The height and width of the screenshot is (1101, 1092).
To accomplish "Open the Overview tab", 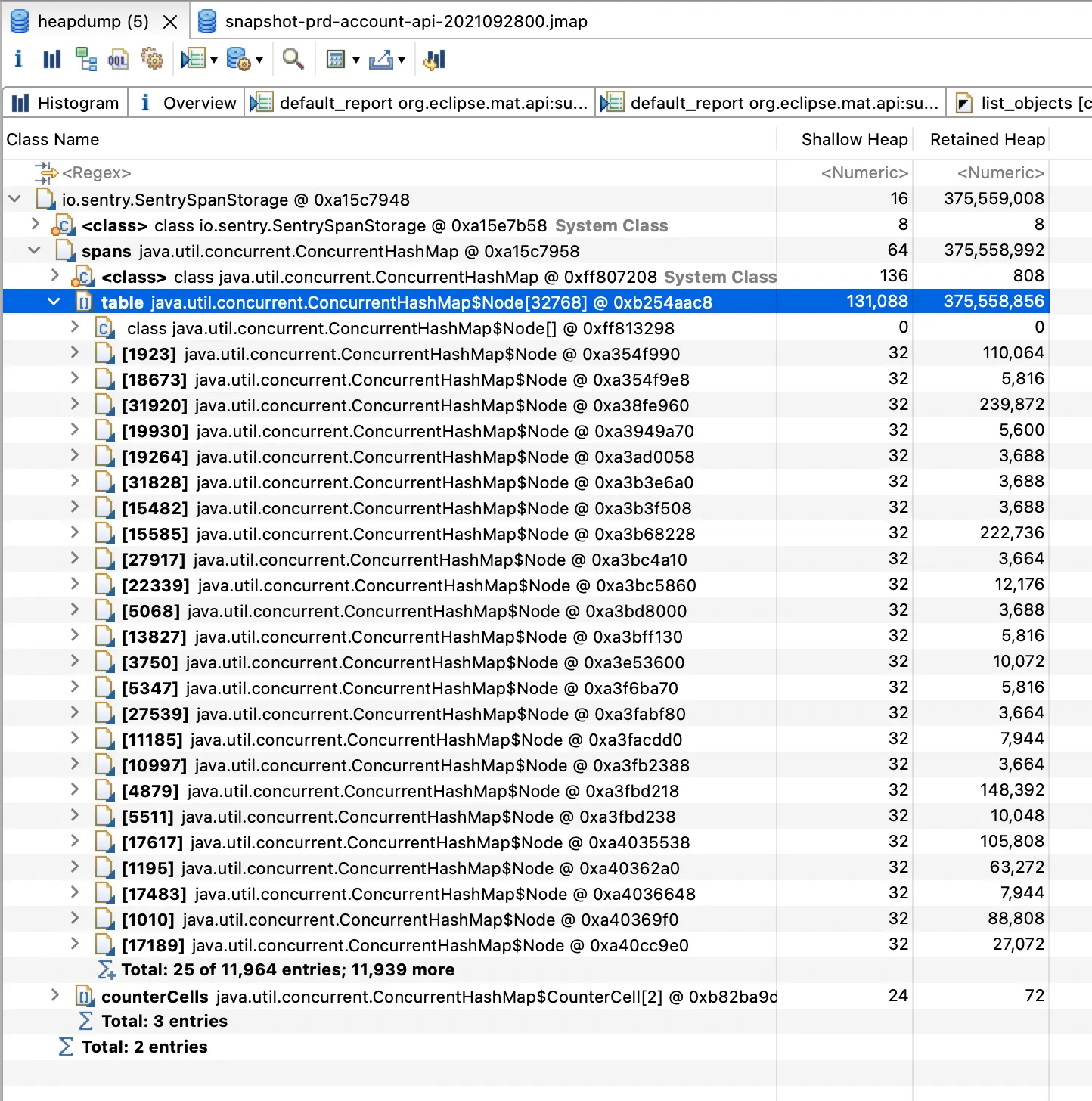I will (x=187, y=103).
